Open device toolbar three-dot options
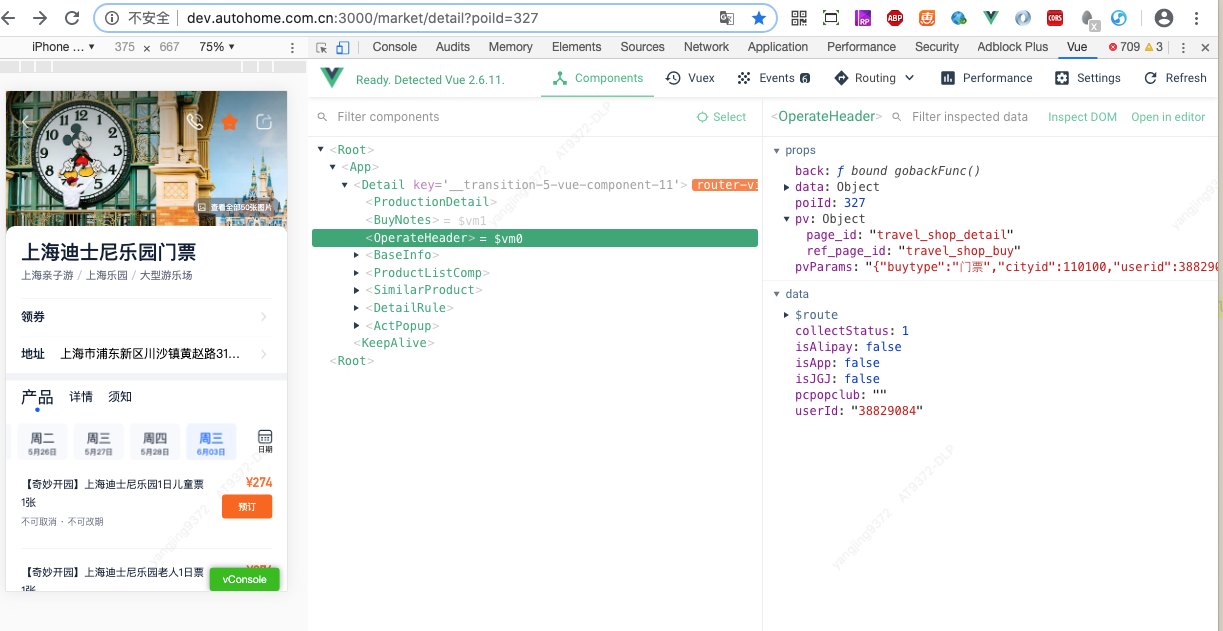Image resolution: width=1223 pixels, height=631 pixels. (292, 47)
